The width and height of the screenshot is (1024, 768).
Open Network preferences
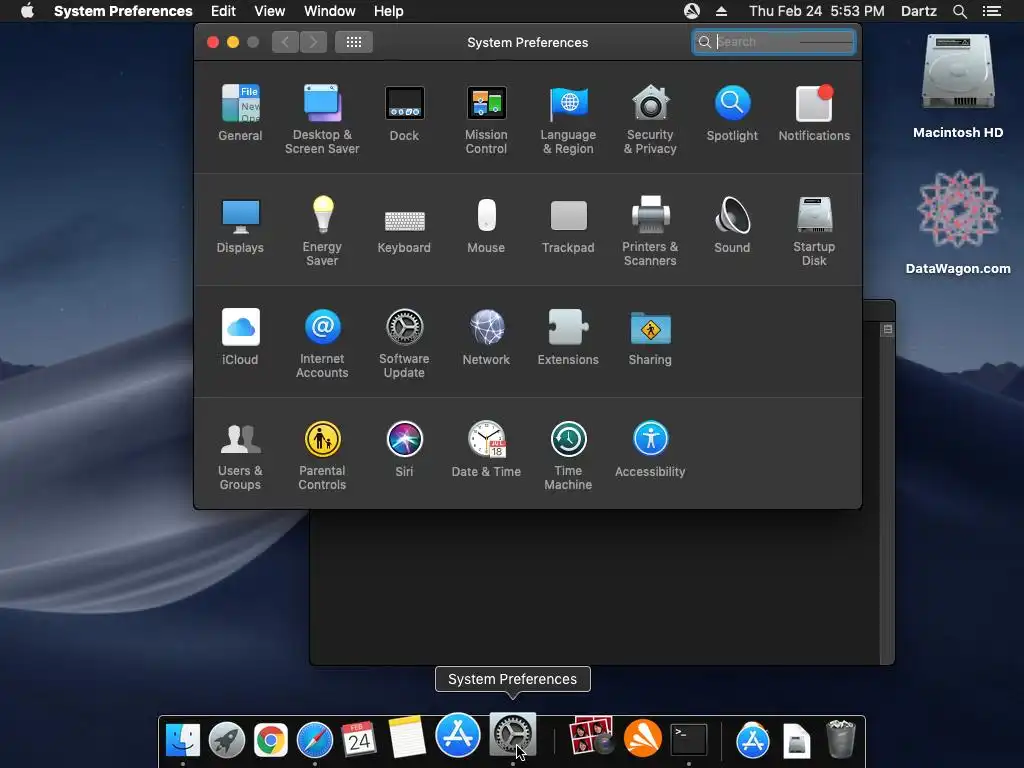(x=486, y=337)
